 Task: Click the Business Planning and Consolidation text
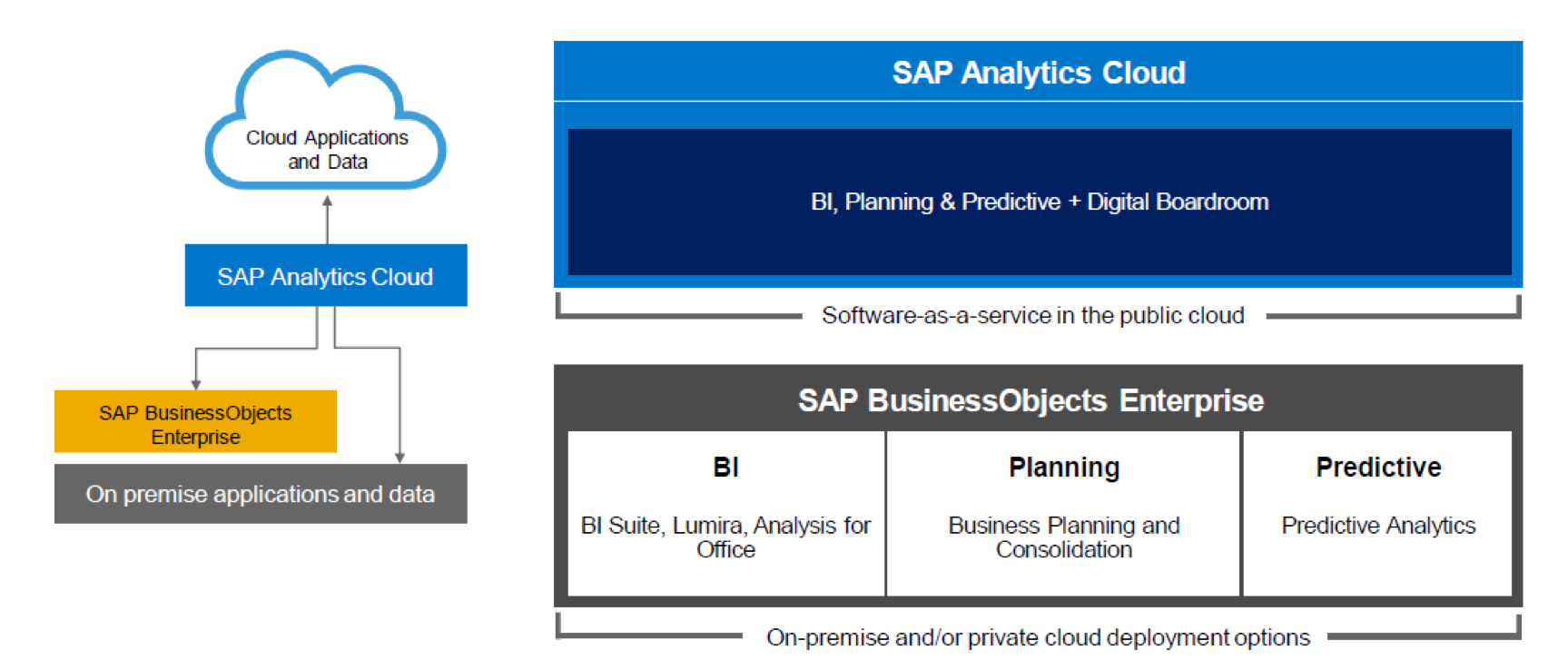1064,537
